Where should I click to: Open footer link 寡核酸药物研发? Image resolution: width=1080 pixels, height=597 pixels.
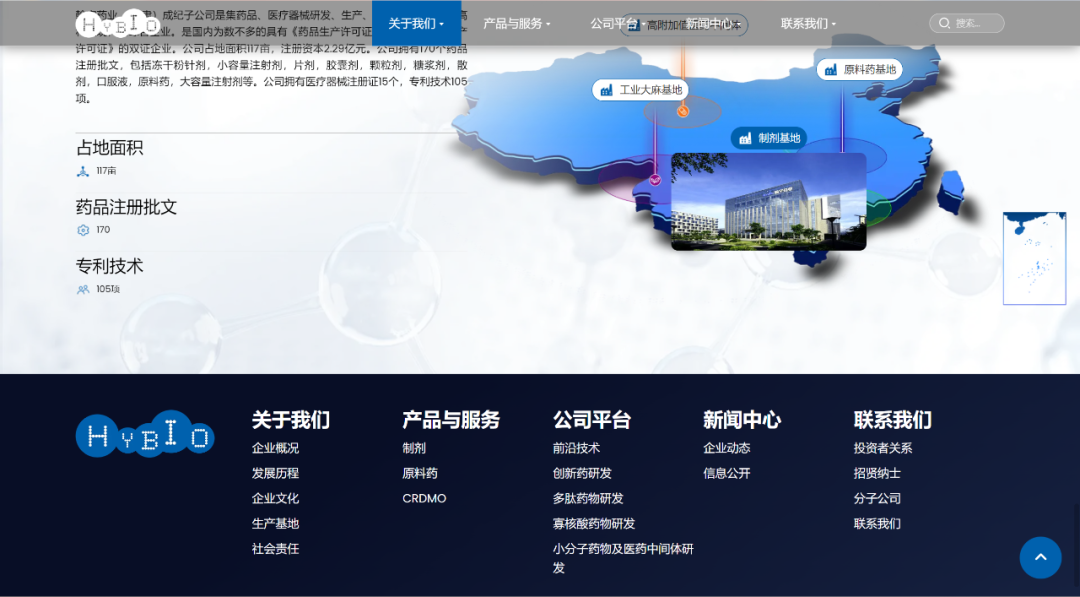click(x=594, y=524)
